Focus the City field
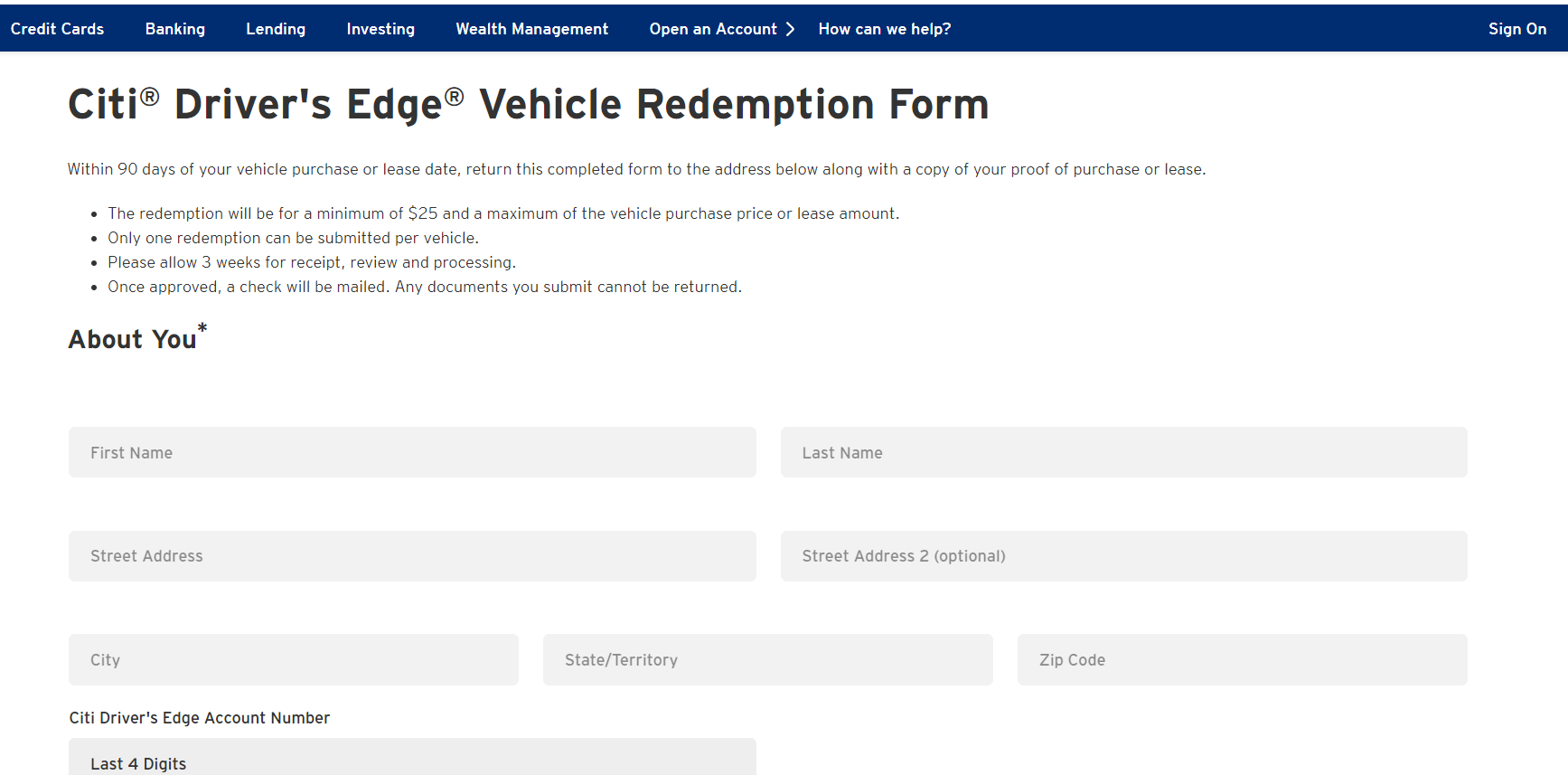This screenshot has height=775, width=1568. [x=294, y=659]
